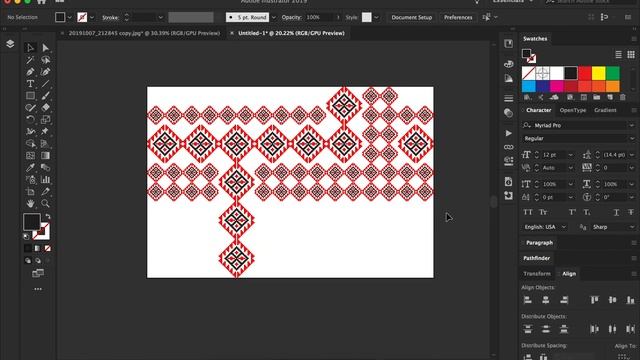Expand the Pathfinder panel tab
Image resolution: width=640 pixels, height=360 pixels.
click(x=536, y=258)
